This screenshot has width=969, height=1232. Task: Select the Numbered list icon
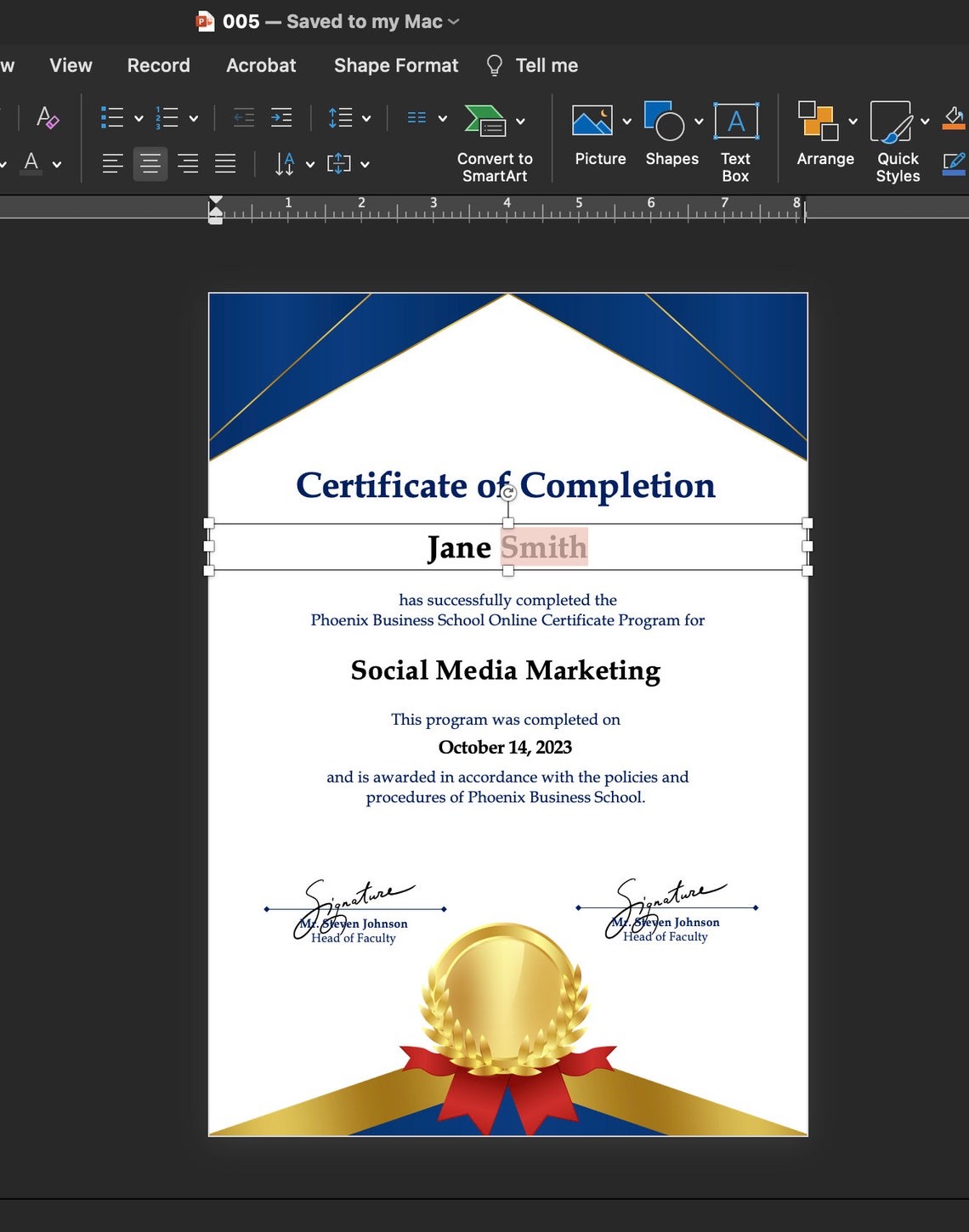[167, 116]
